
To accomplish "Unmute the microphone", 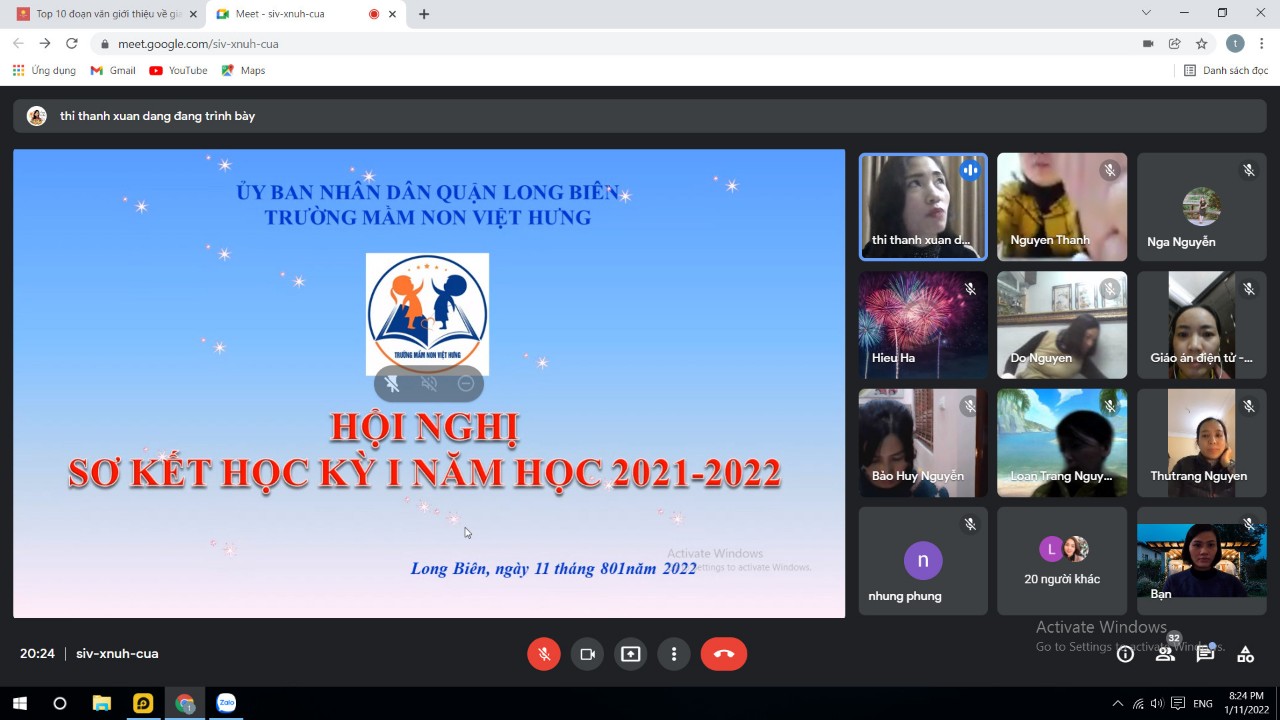I will [x=544, y=654].
